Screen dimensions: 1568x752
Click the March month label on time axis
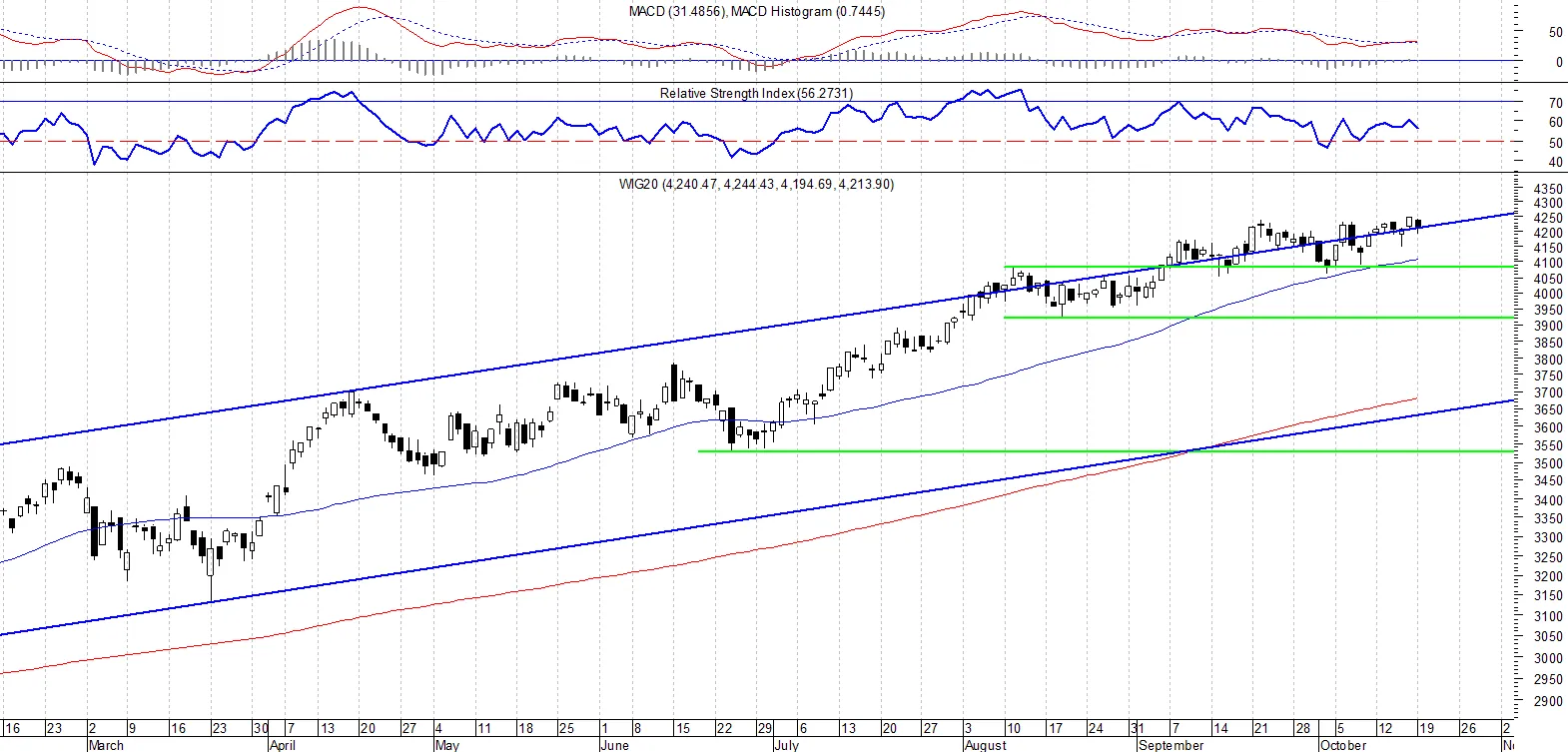pyautogui.click(x=106, y=745)
